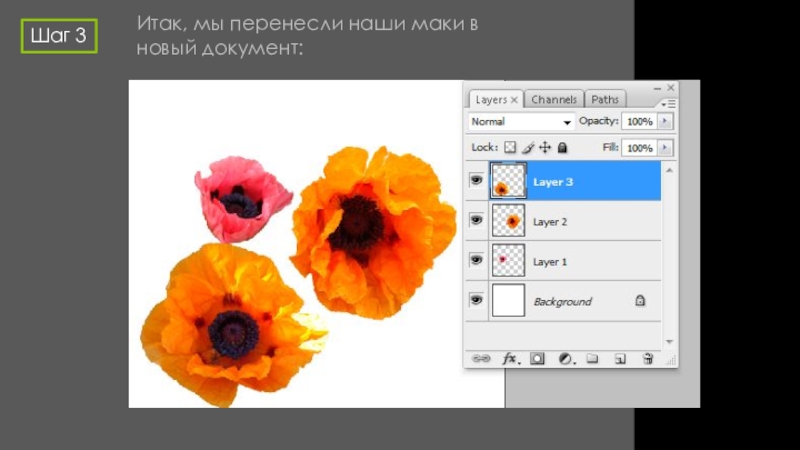
Task: Delete layer with trash icon
Action: 647,358
